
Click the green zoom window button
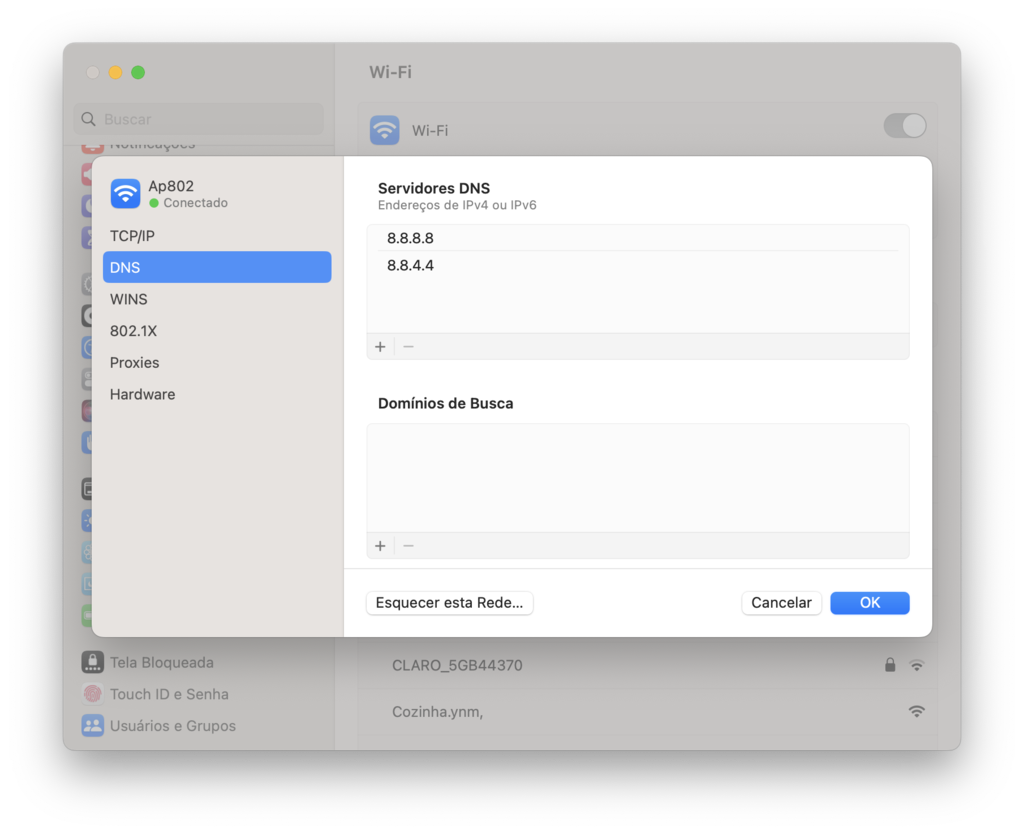tap(138, 72)
